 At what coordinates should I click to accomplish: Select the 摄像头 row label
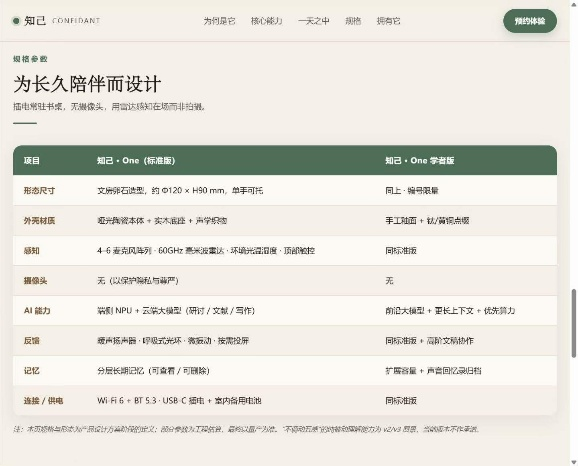tap(35, 281)
